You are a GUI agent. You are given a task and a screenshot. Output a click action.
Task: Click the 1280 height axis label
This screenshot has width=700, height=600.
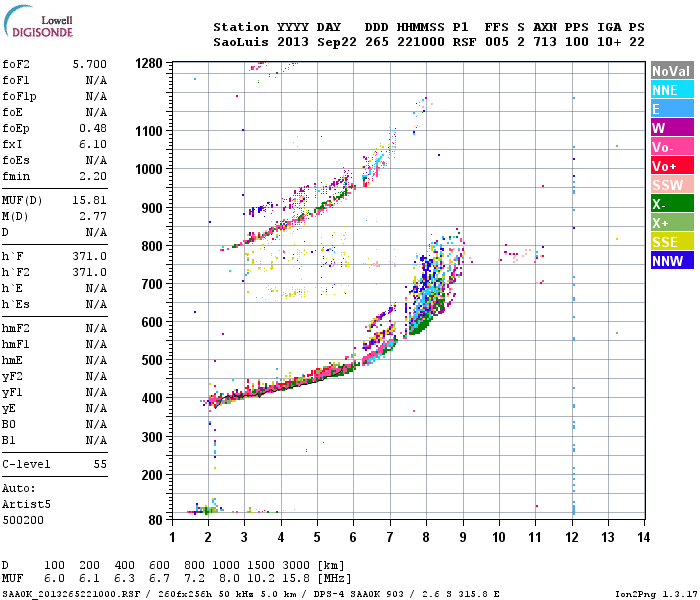click(x=149, y=63)
